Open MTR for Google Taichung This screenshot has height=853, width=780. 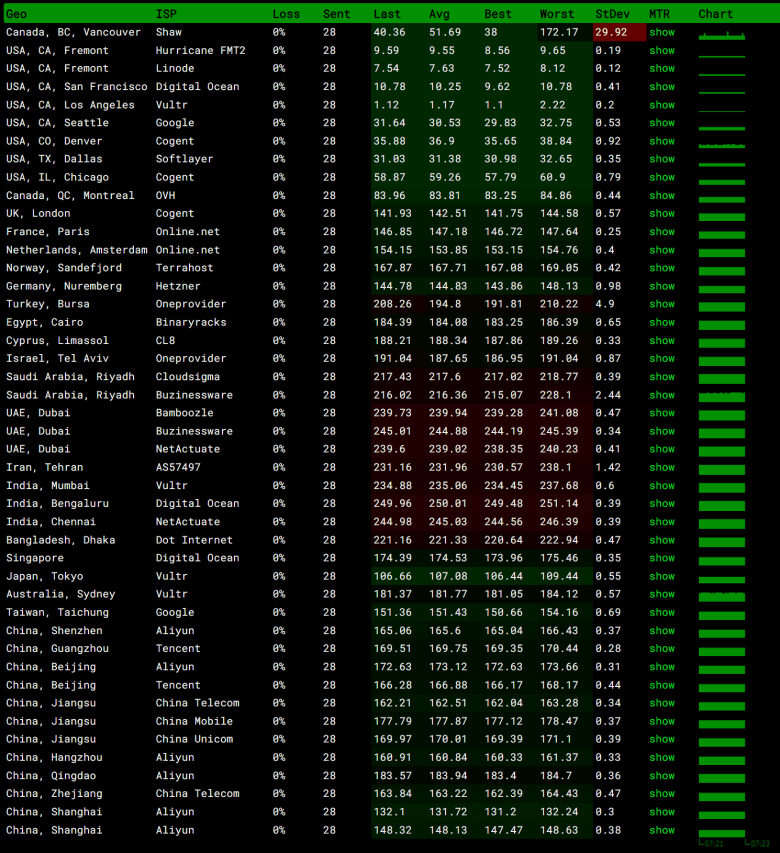pos(661,613)
